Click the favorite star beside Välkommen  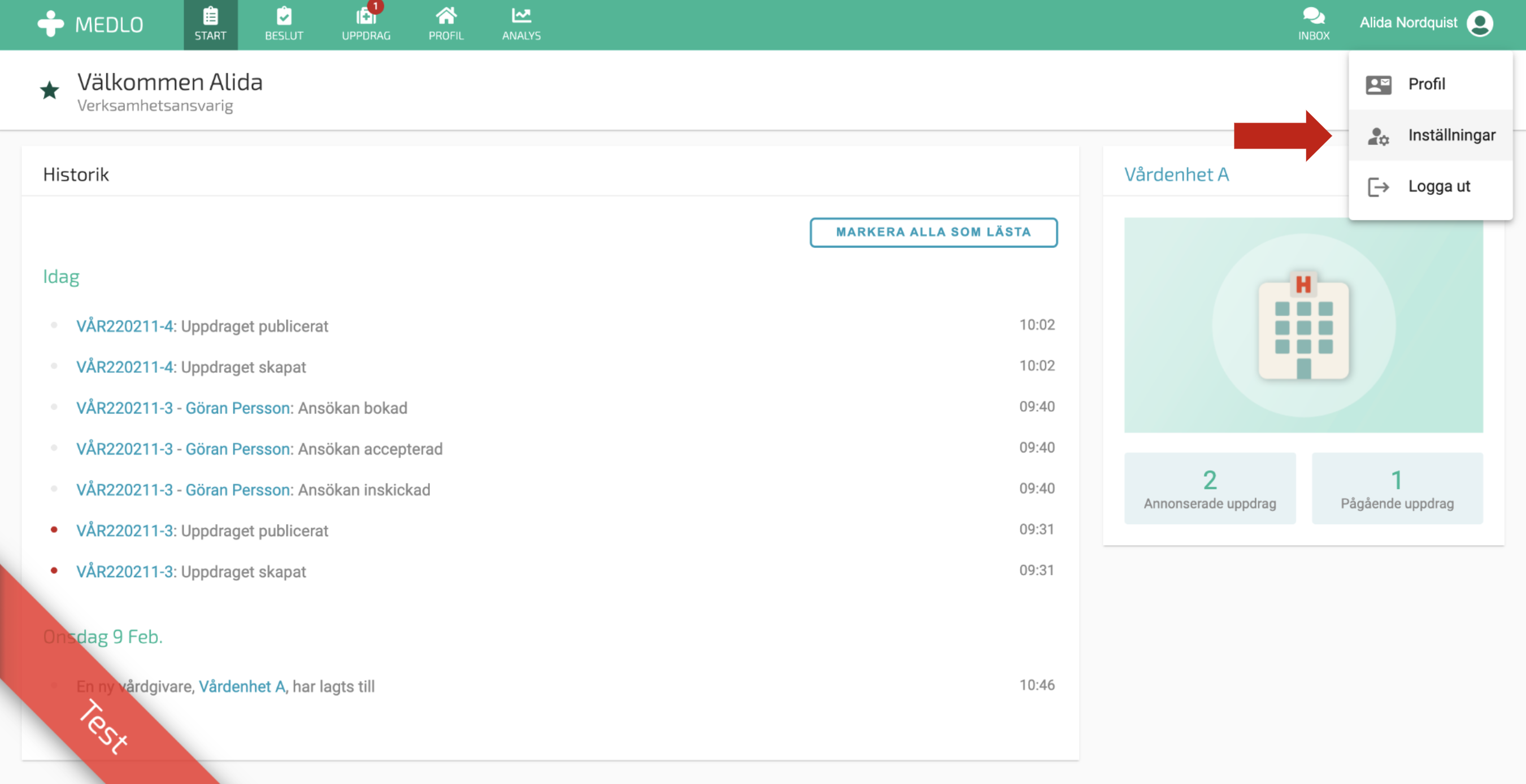coord(50,90)
